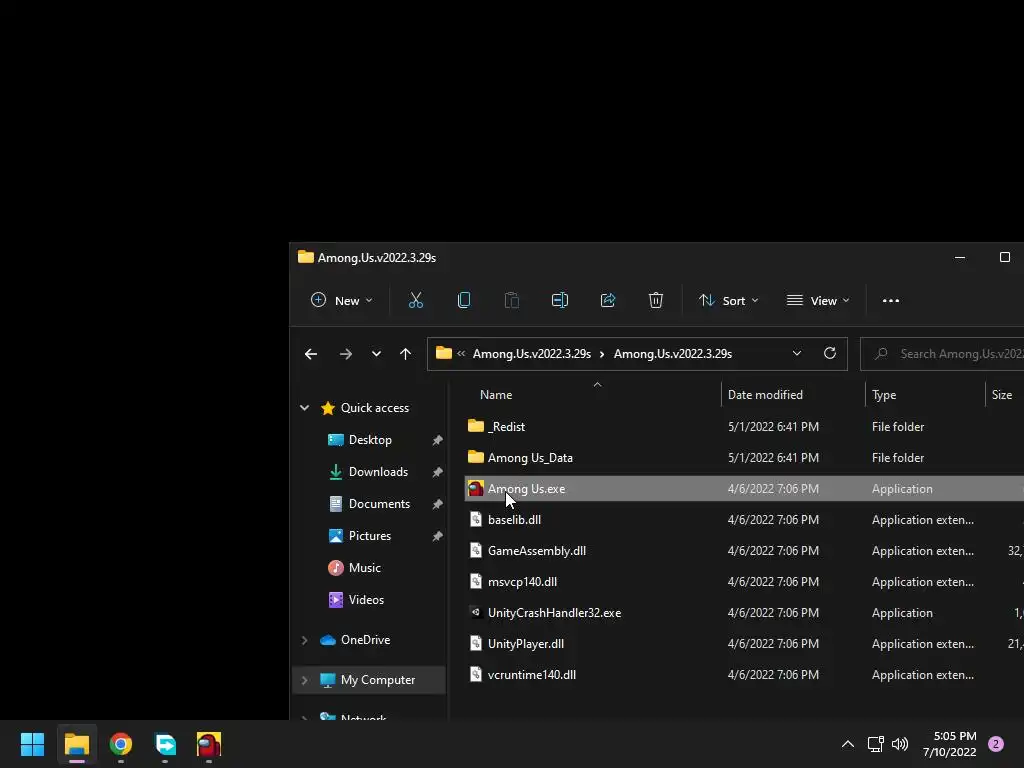Viewport: 1024px width, 768px height.
Task: Open Documents in Quick access
Action: [379, 504]
